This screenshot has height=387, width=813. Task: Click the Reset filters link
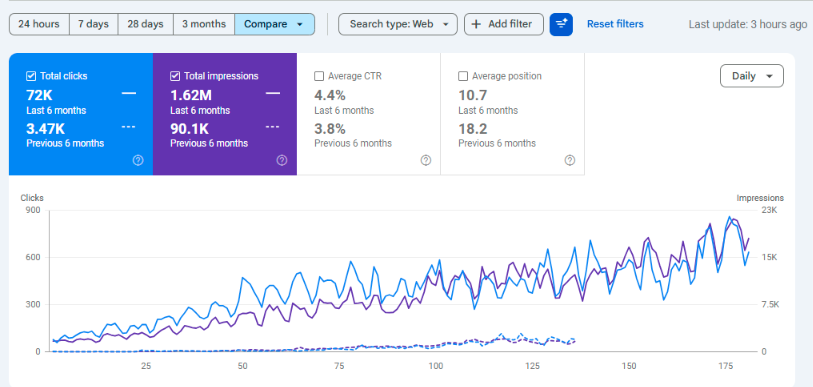pyautogui.click(x=615, y=24)
